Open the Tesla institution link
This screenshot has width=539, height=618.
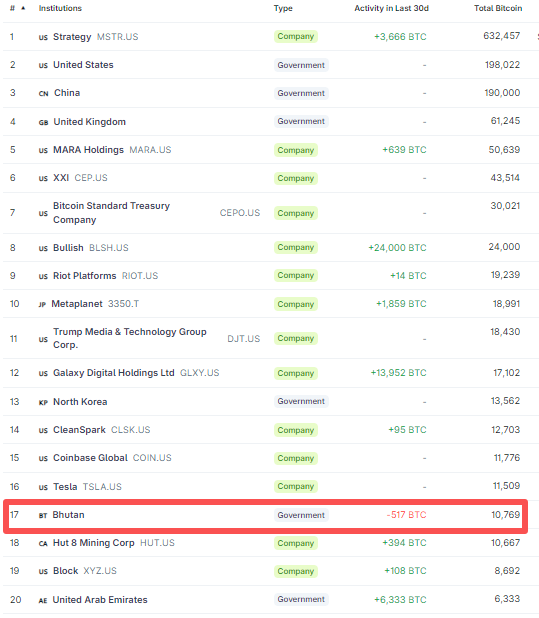click(x=65, y=487)
